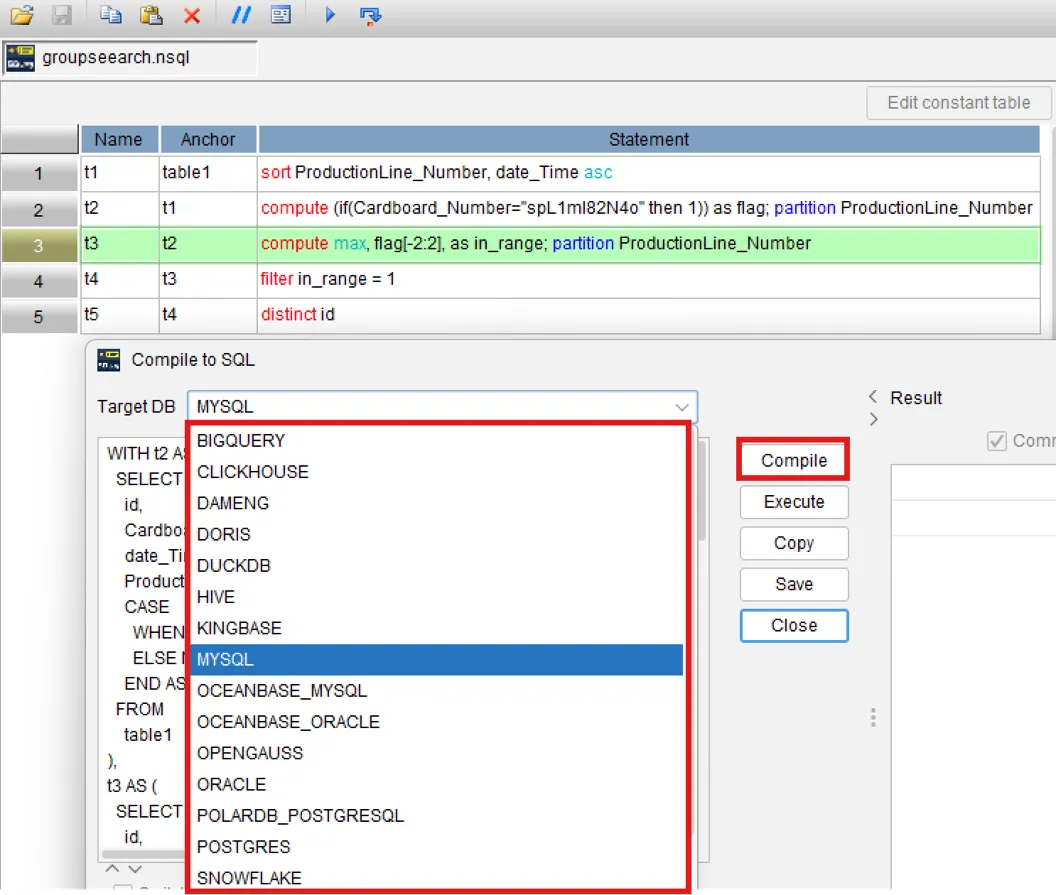Open the Target DB MYSQL combo box
The image size is (1056, 895).
442,407
